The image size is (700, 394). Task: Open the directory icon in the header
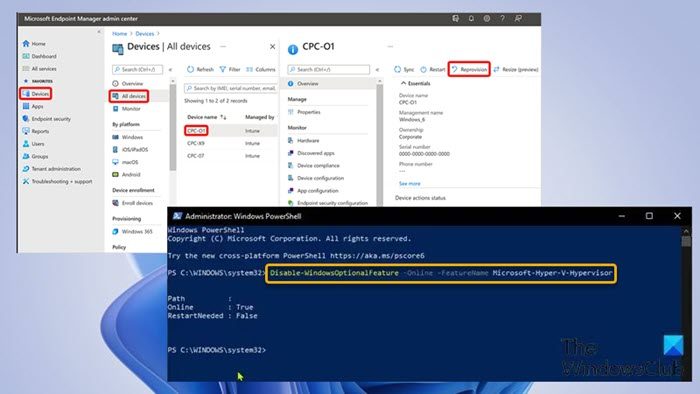[x=455, y=18]
